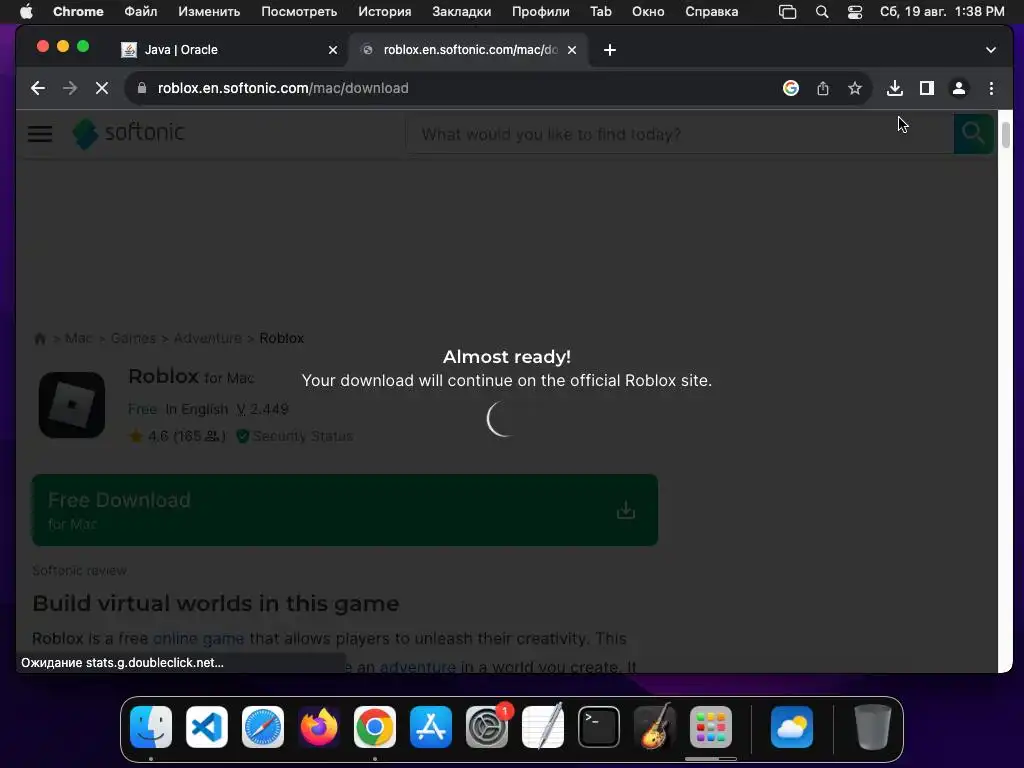Close the softonic Roblox tab
This screenshot has width=1024, height=768.
pyautogui.click(x=572, y=50)
